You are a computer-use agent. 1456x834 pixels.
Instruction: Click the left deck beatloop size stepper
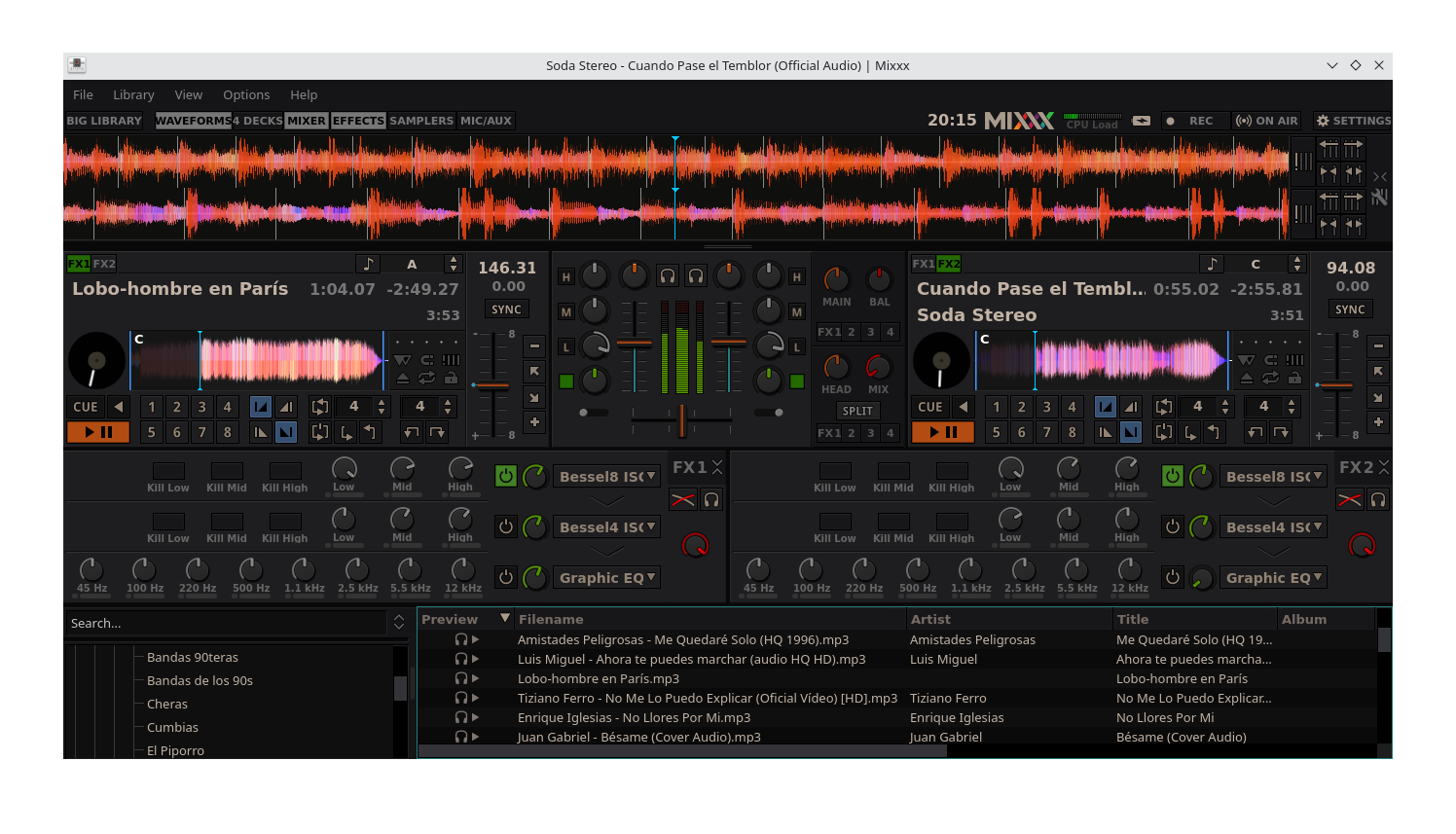click(x=382, y=407)
